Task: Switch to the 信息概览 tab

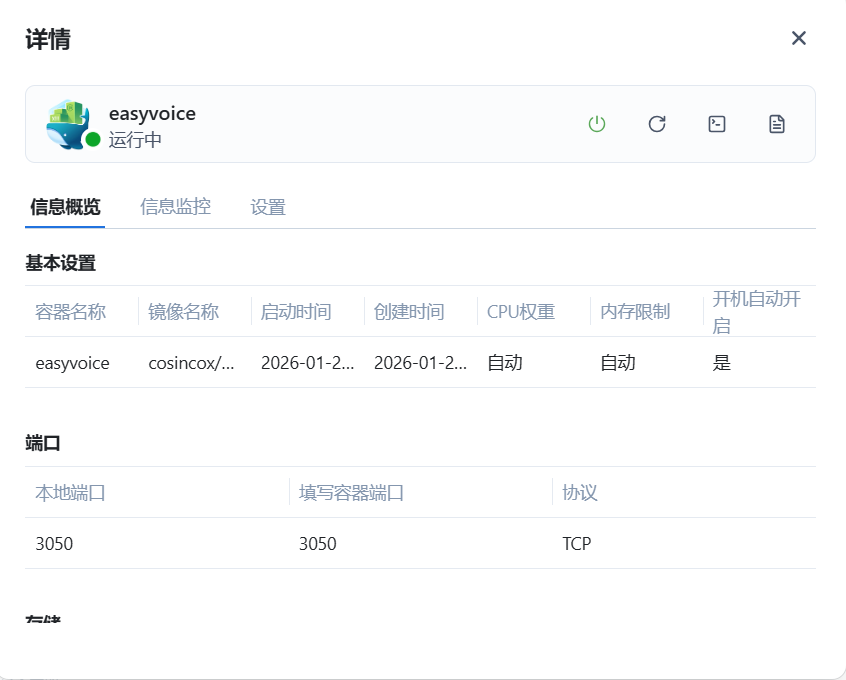Action: 65,207
